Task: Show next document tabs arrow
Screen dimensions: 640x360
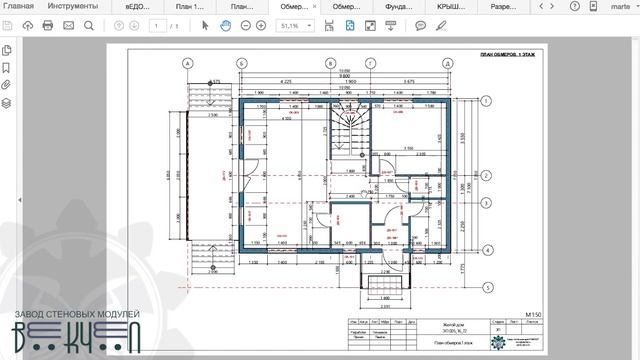Action: 552,6
